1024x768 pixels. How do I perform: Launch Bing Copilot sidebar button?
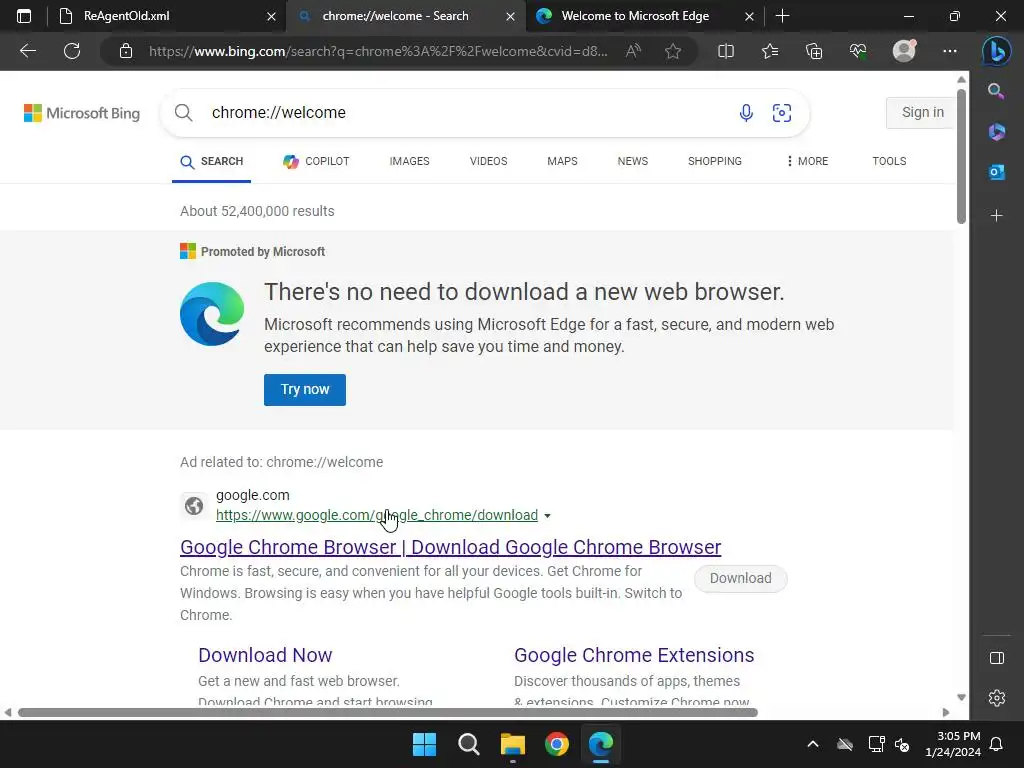tap(997, 51)
